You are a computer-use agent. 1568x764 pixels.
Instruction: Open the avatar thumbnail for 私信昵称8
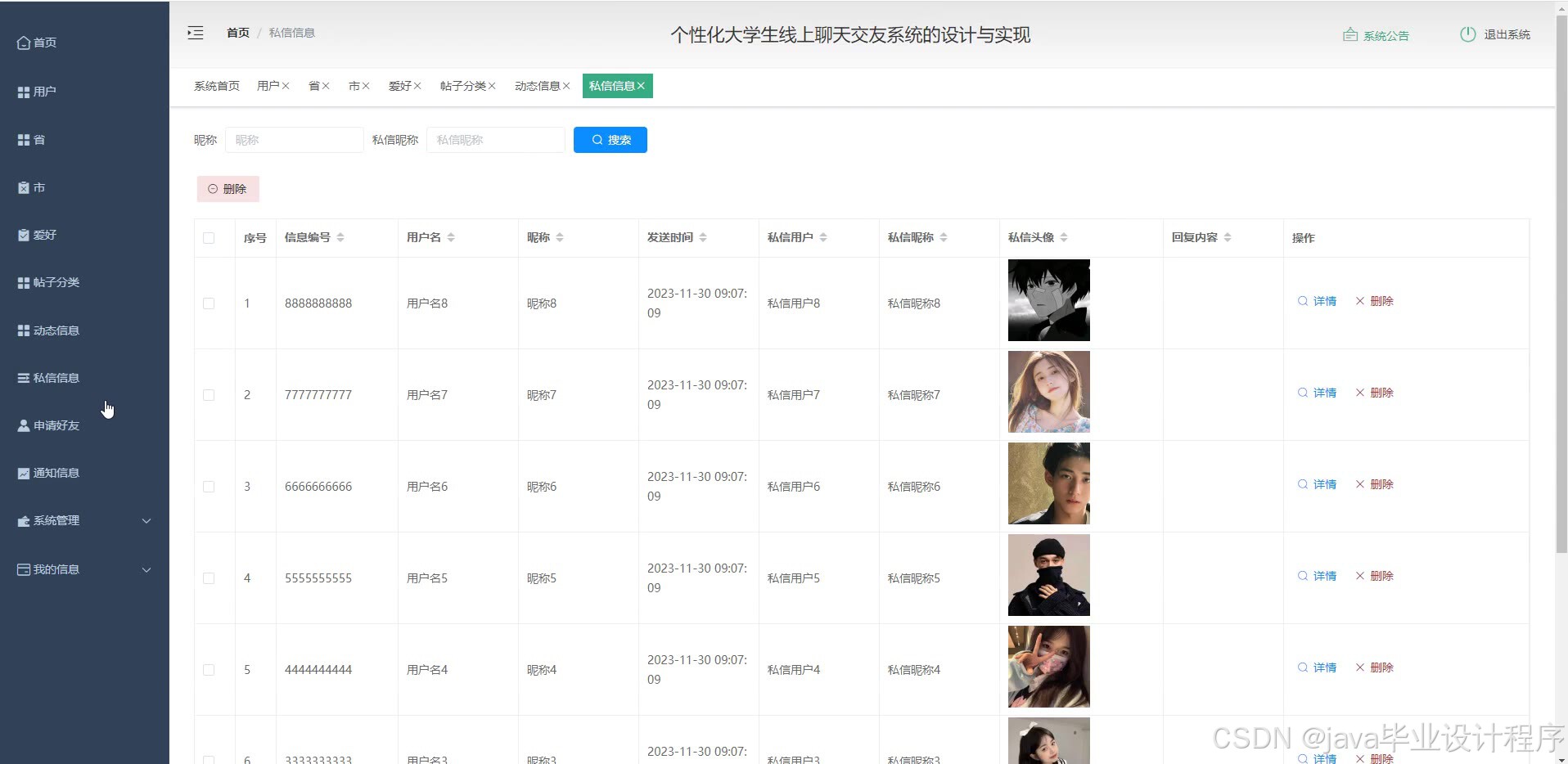1049,300
